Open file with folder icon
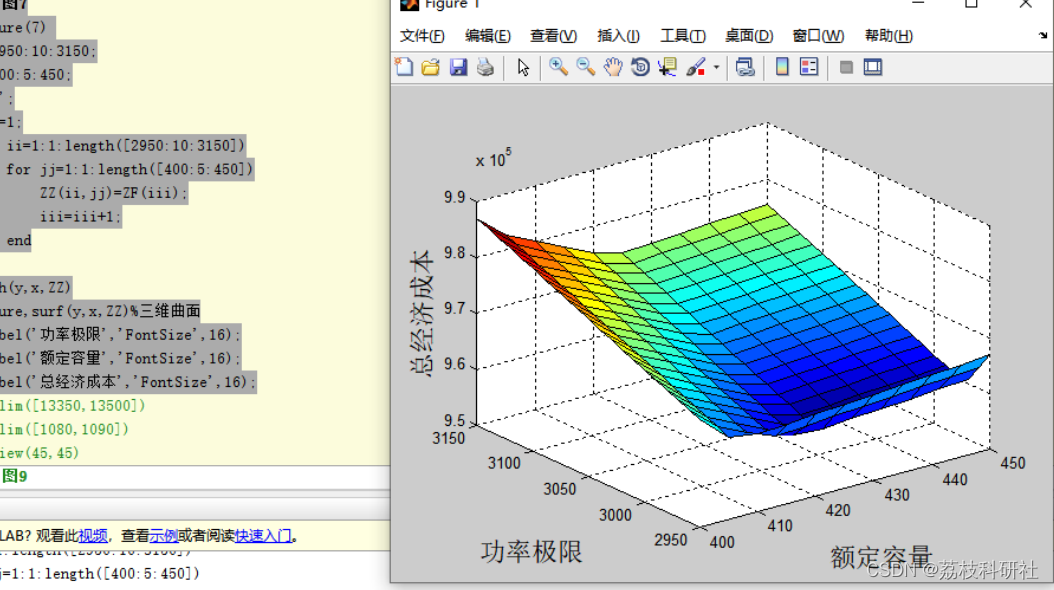The width and height of the screenshot is (1054, 590). [431, 67]
